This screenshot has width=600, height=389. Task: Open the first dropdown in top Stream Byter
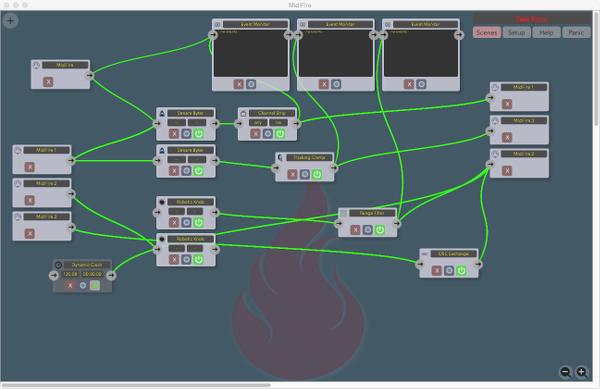click(x=177, y=122)
